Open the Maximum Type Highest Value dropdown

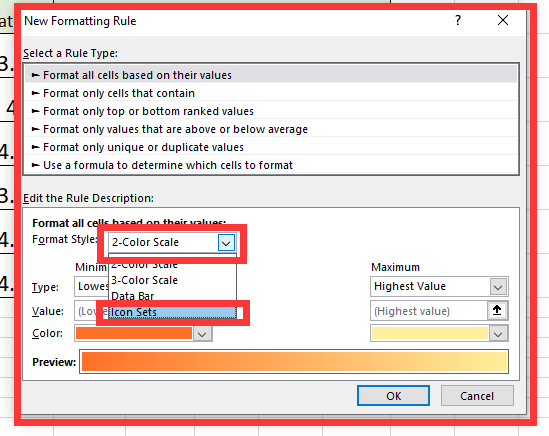pyautogui.click(x=498, y=287)
